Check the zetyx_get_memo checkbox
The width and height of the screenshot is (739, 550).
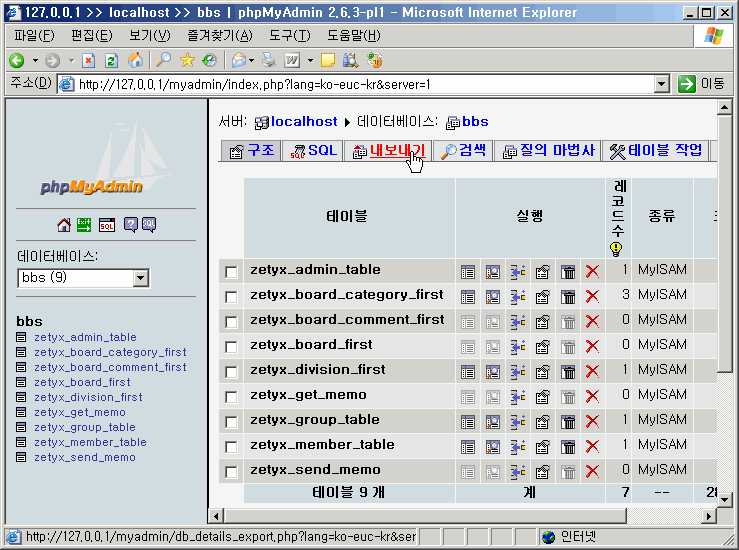click(x=231, y=397)
